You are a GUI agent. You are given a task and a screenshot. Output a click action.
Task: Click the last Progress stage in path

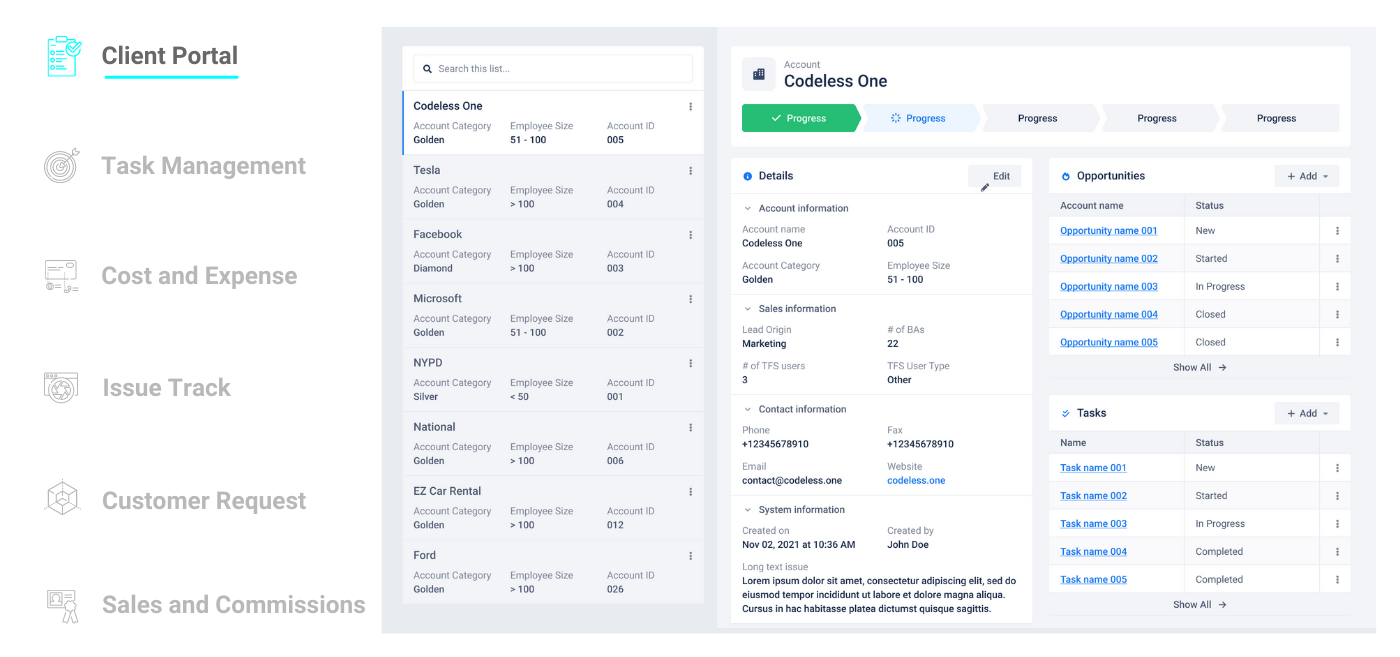[1278, 118]
